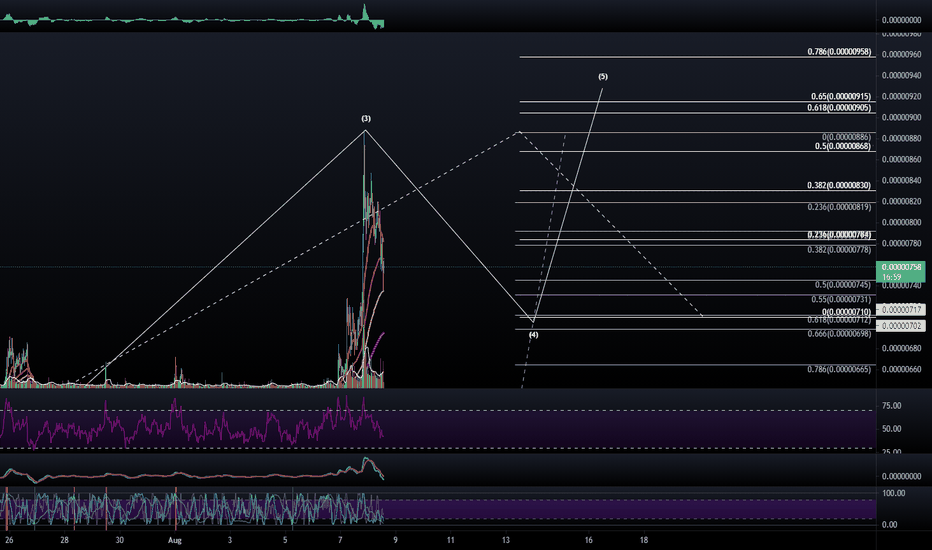Image resolution: width=932 pixels, height=550 pixels.
Task: Click the (5) wave label at projection top
Action: (603, 77)
